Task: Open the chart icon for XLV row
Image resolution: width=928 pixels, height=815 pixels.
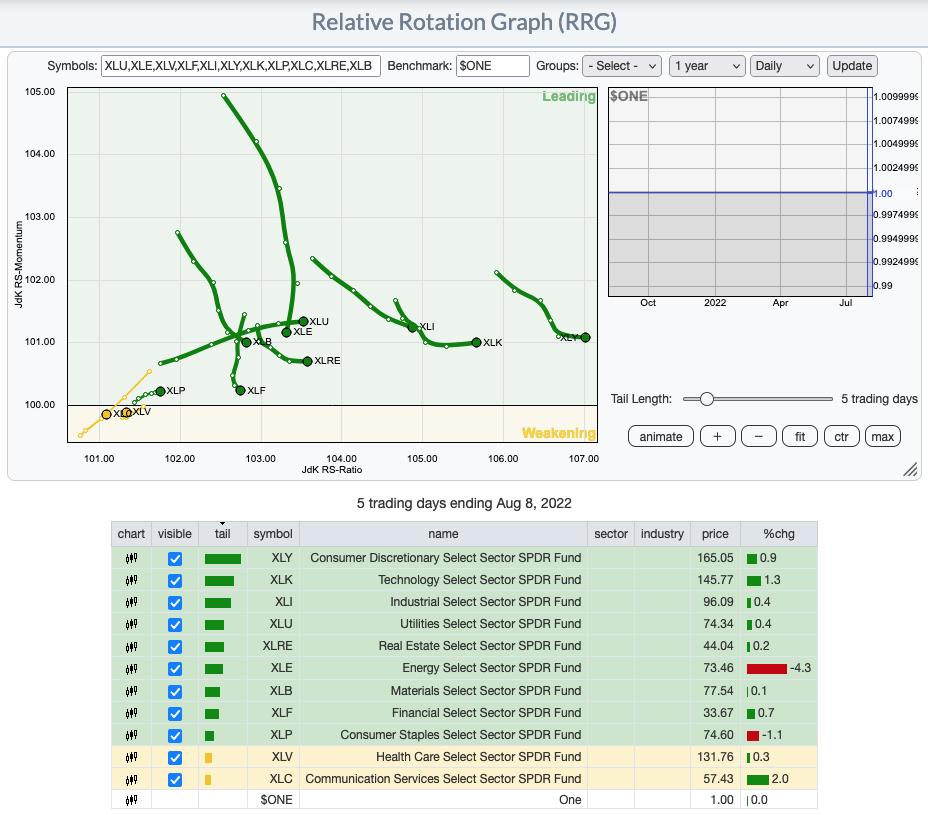Action: (x=131, y=756)
